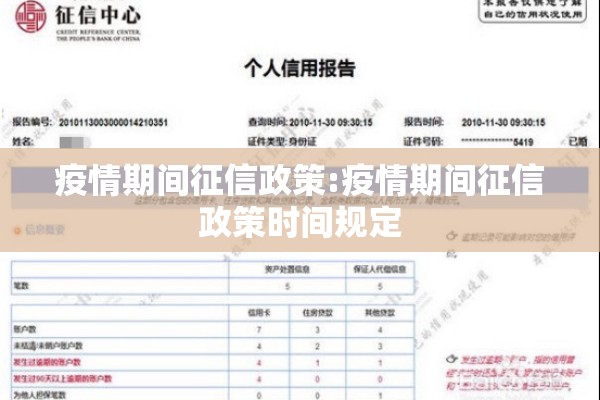The height and width of the screenshot is (400, 600).
Task: Click the 信息概要 section heading
Action: point(45,230)
